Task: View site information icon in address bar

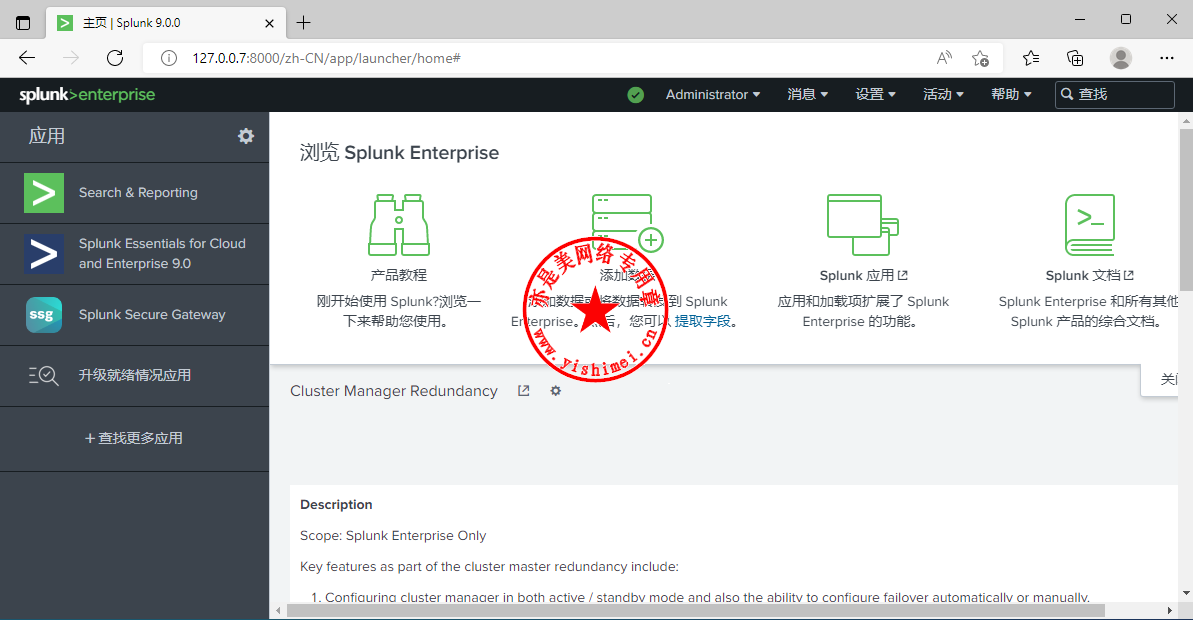Action: pos(168,58)
